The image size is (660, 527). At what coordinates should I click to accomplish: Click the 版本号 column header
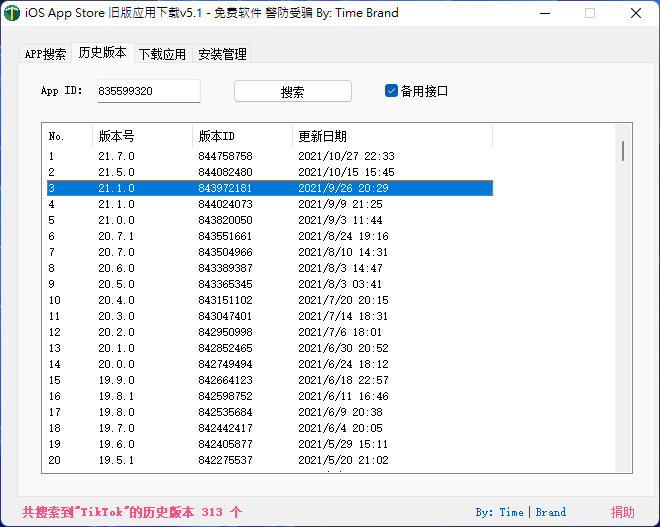(x=142, y=136)
